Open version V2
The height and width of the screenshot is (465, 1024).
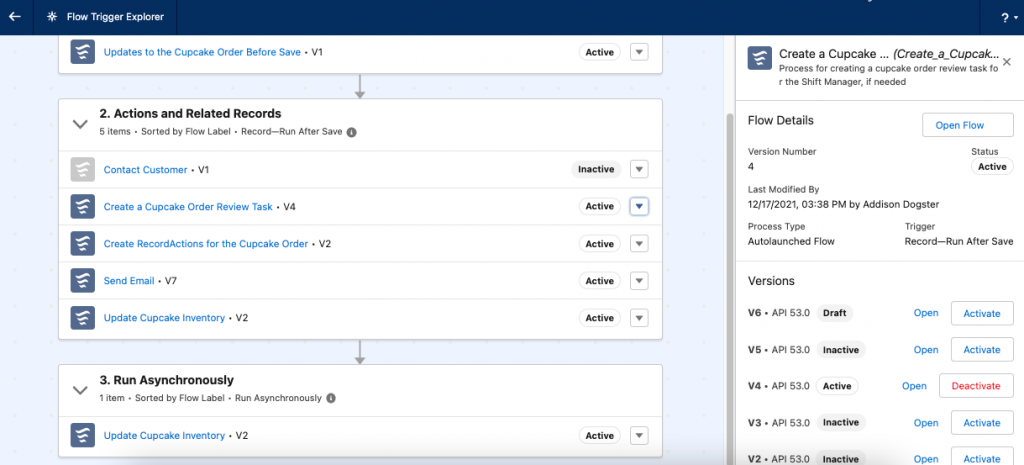point(925,459)
